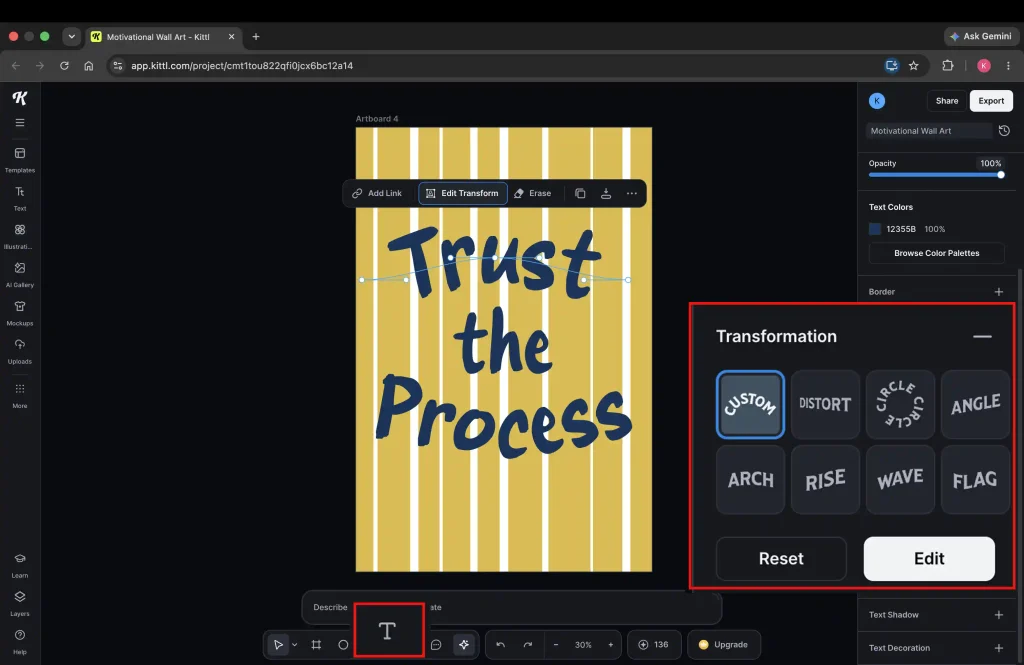Bookmark this page with star icon

pyautogui.click(x=914, y=65)
